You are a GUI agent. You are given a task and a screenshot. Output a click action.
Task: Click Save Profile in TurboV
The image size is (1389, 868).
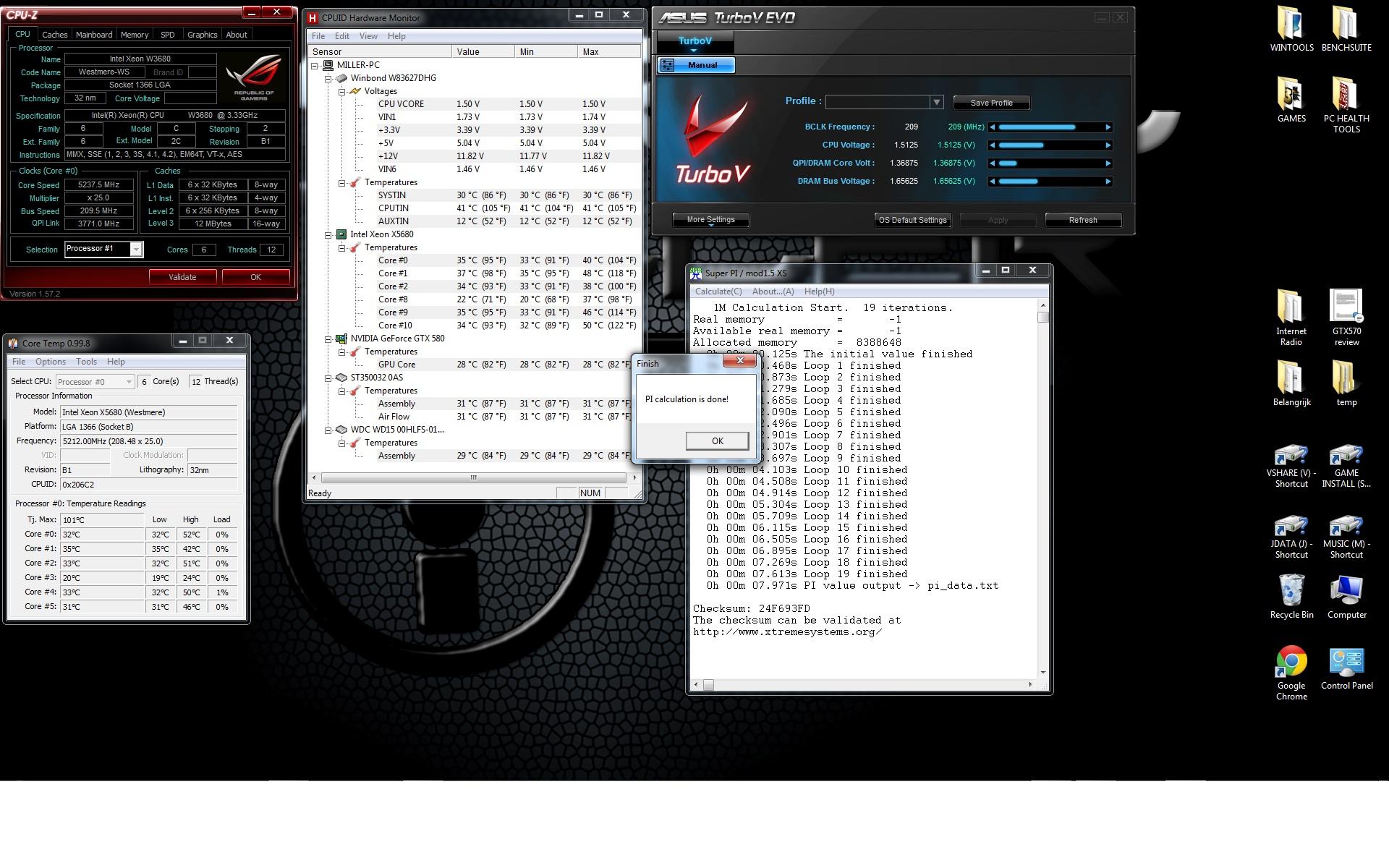click(x=991, y=103)
